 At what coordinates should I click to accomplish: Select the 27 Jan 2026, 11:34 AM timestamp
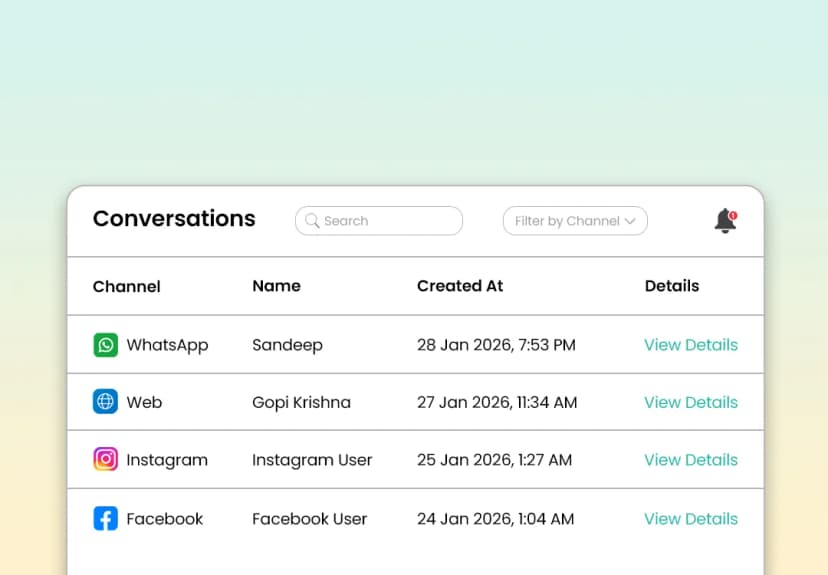[496, 402]
